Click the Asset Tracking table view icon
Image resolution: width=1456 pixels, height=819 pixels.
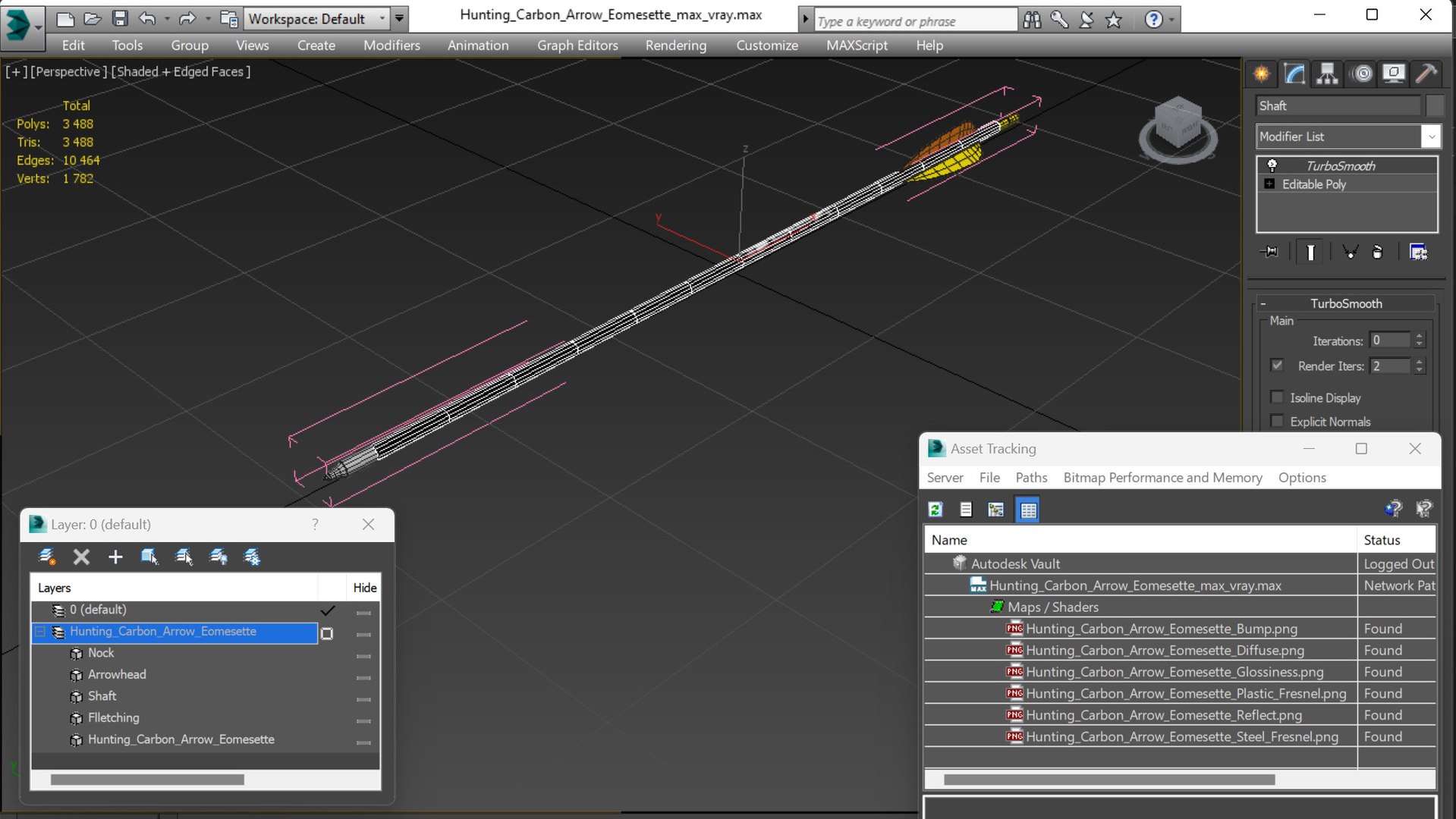pyautogui.click(x=1028, y=510)
